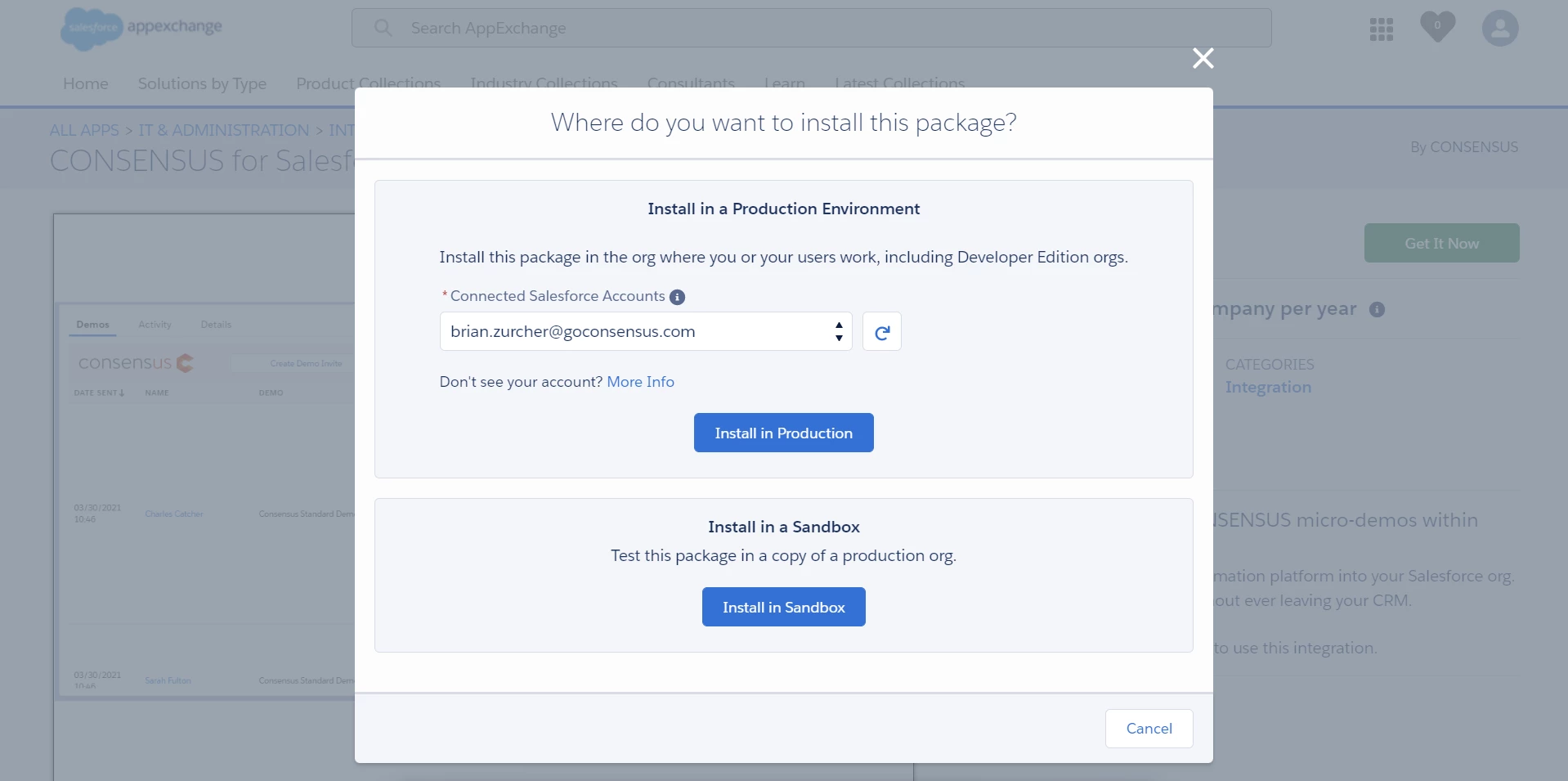Open the IT & ADMINISTRATION breadcrumb link
This screenshot has height=781, width=1568.
click(223, 130)
